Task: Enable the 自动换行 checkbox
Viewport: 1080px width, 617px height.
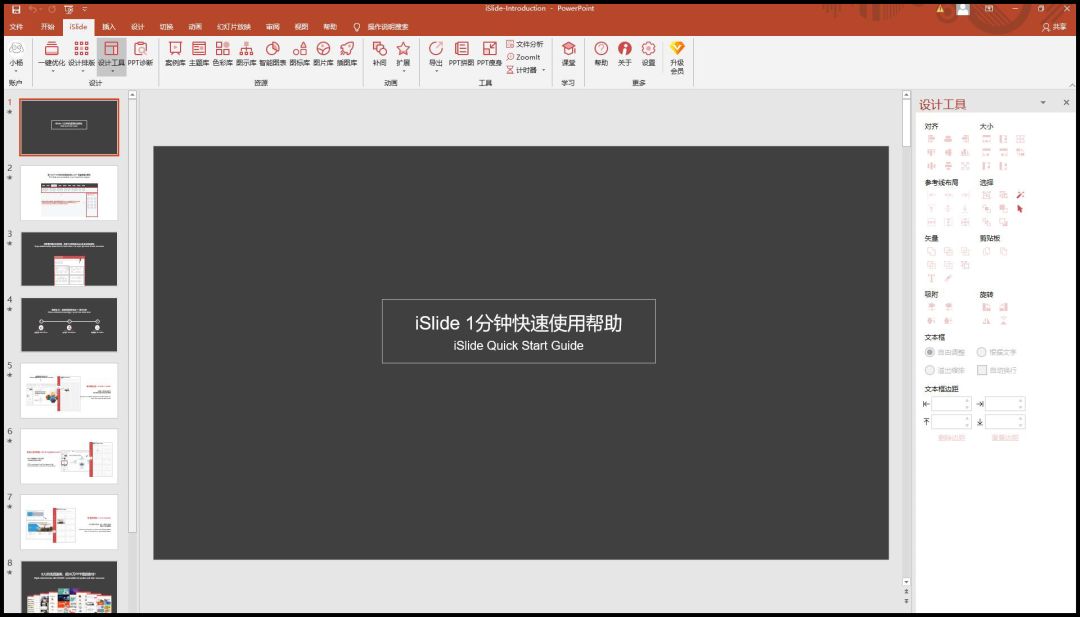Action: [982, 370]
